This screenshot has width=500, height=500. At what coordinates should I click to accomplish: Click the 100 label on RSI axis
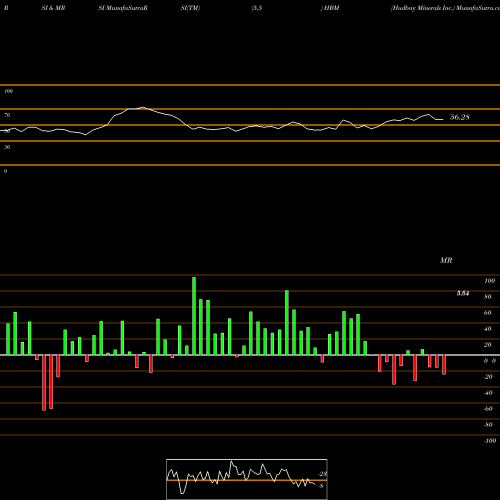8,91
